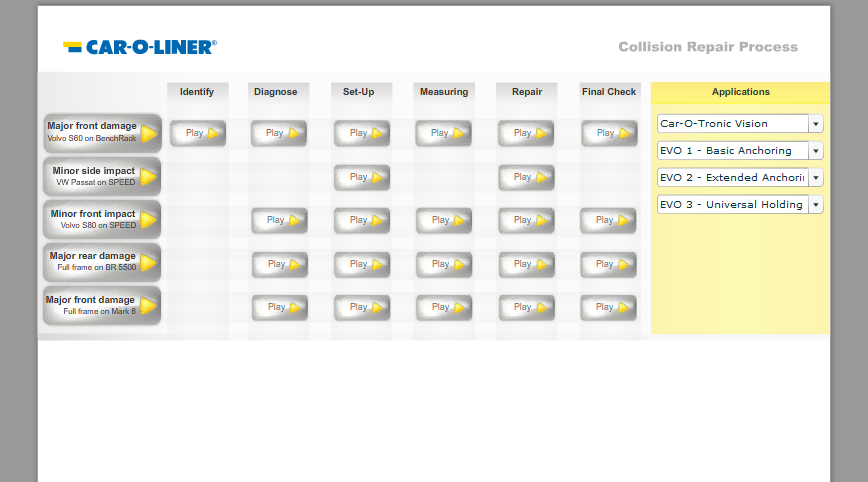Image resolution: width=868 pixels, height=482 pixels.
Task: Play Set-Up video for VW Passat row
Action: [x=362, y=177]
